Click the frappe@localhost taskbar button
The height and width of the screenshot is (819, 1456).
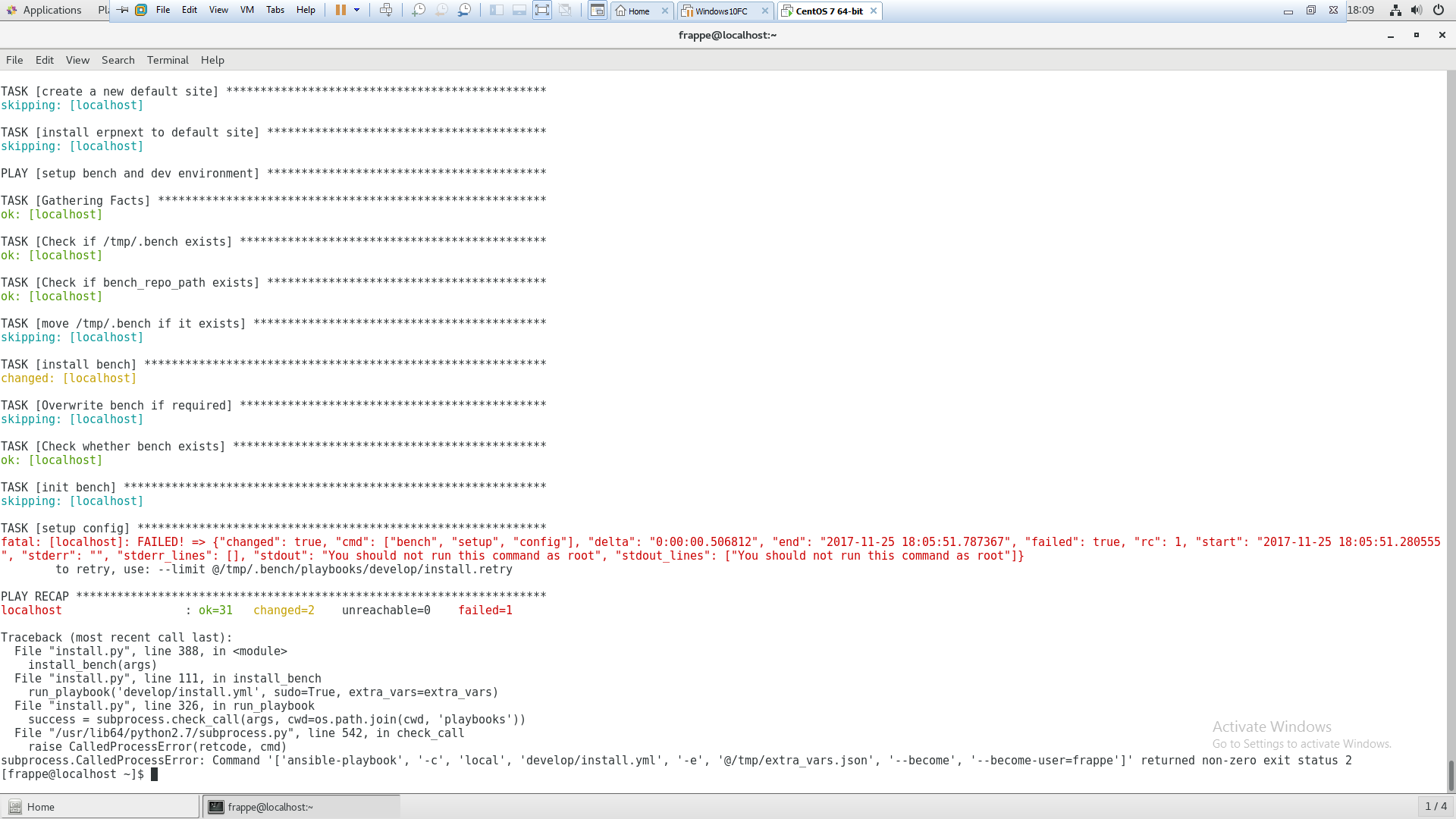[x=300, y=806]
